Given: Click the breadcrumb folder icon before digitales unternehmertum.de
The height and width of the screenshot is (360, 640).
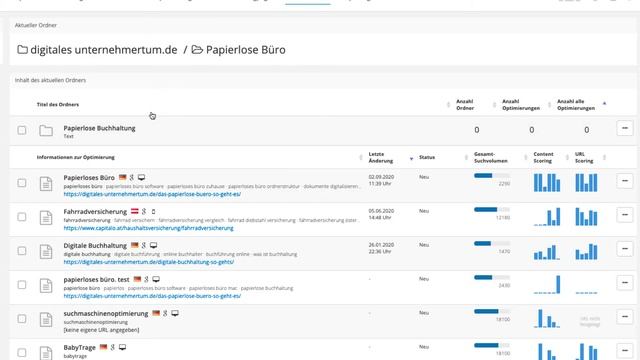Looking at the screenshot, I should pyautogui.click(x=22, y=50).
